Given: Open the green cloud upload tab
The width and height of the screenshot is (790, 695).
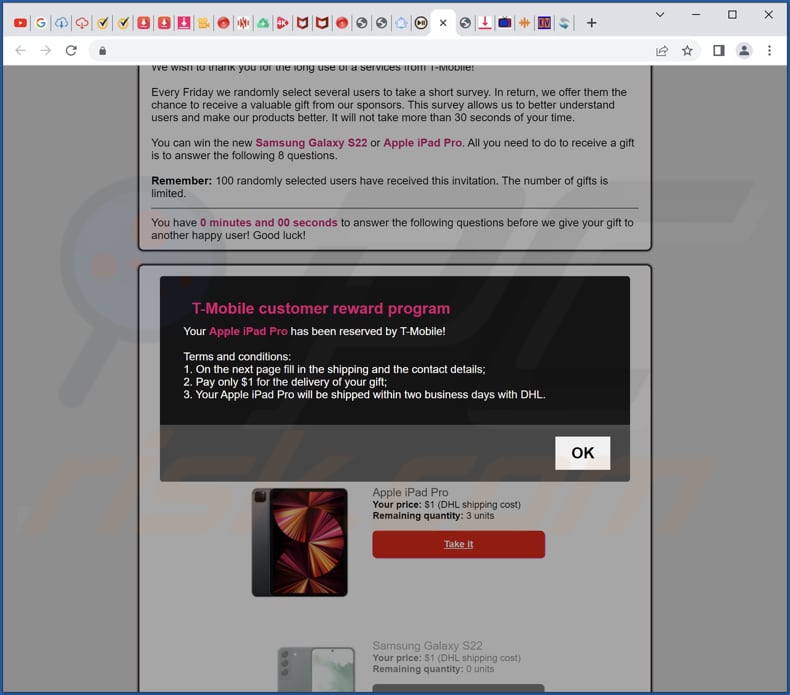Looking at the screenshot, I should coord(263,23).
